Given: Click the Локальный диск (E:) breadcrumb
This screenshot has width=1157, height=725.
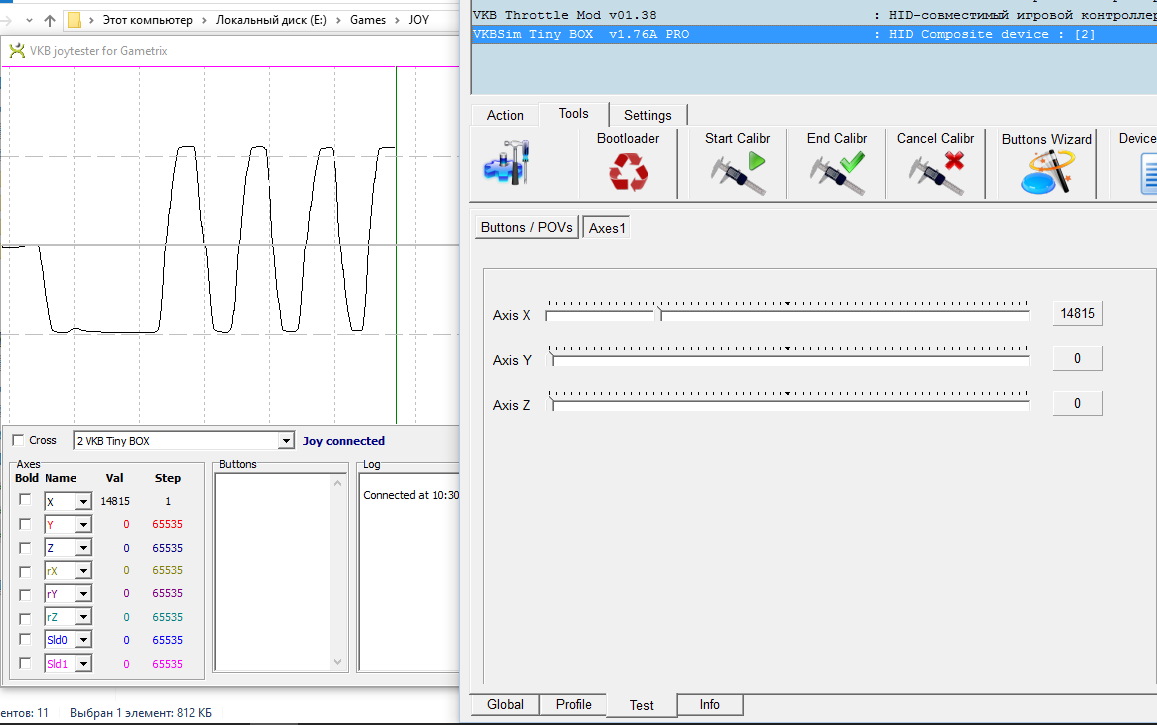Looking at the screenshot, I should point(271,20).
